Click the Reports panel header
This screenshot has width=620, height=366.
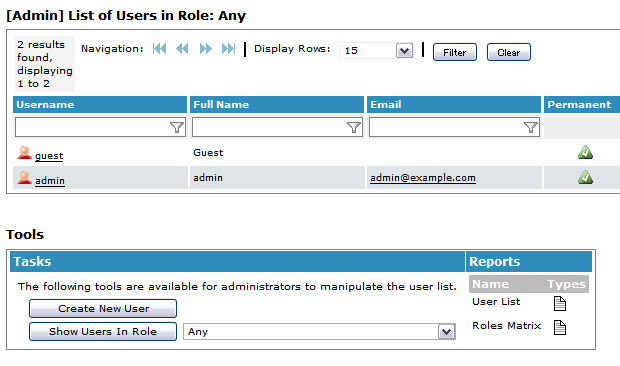pos(529,261)
